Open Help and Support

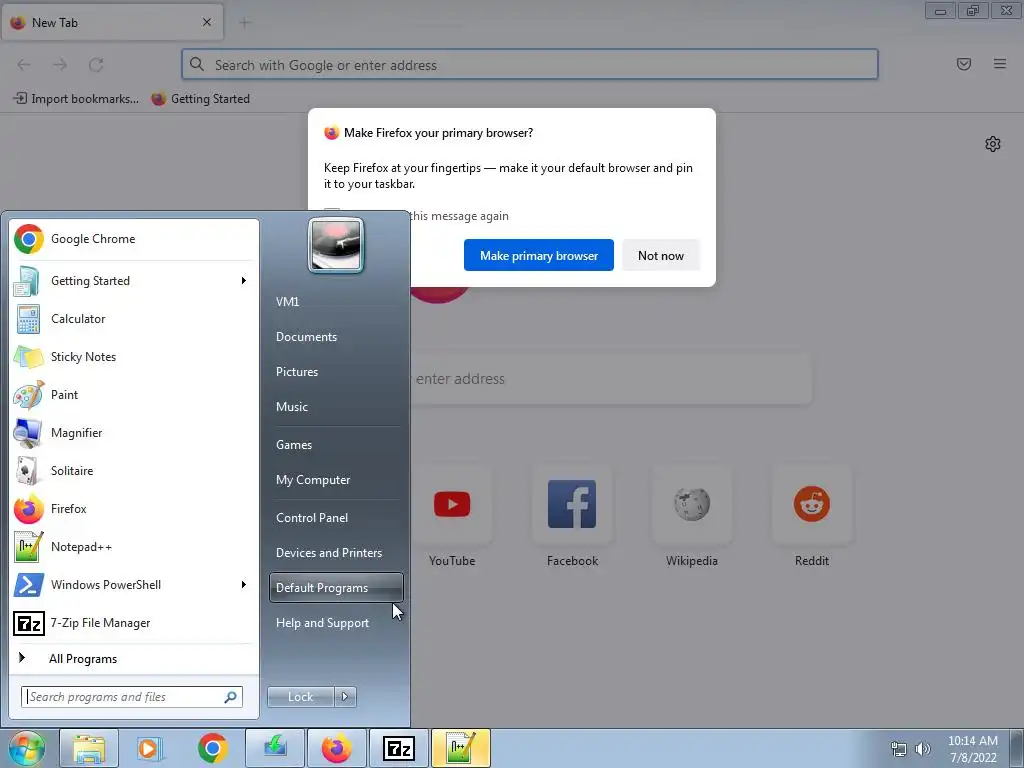[336, 623]
